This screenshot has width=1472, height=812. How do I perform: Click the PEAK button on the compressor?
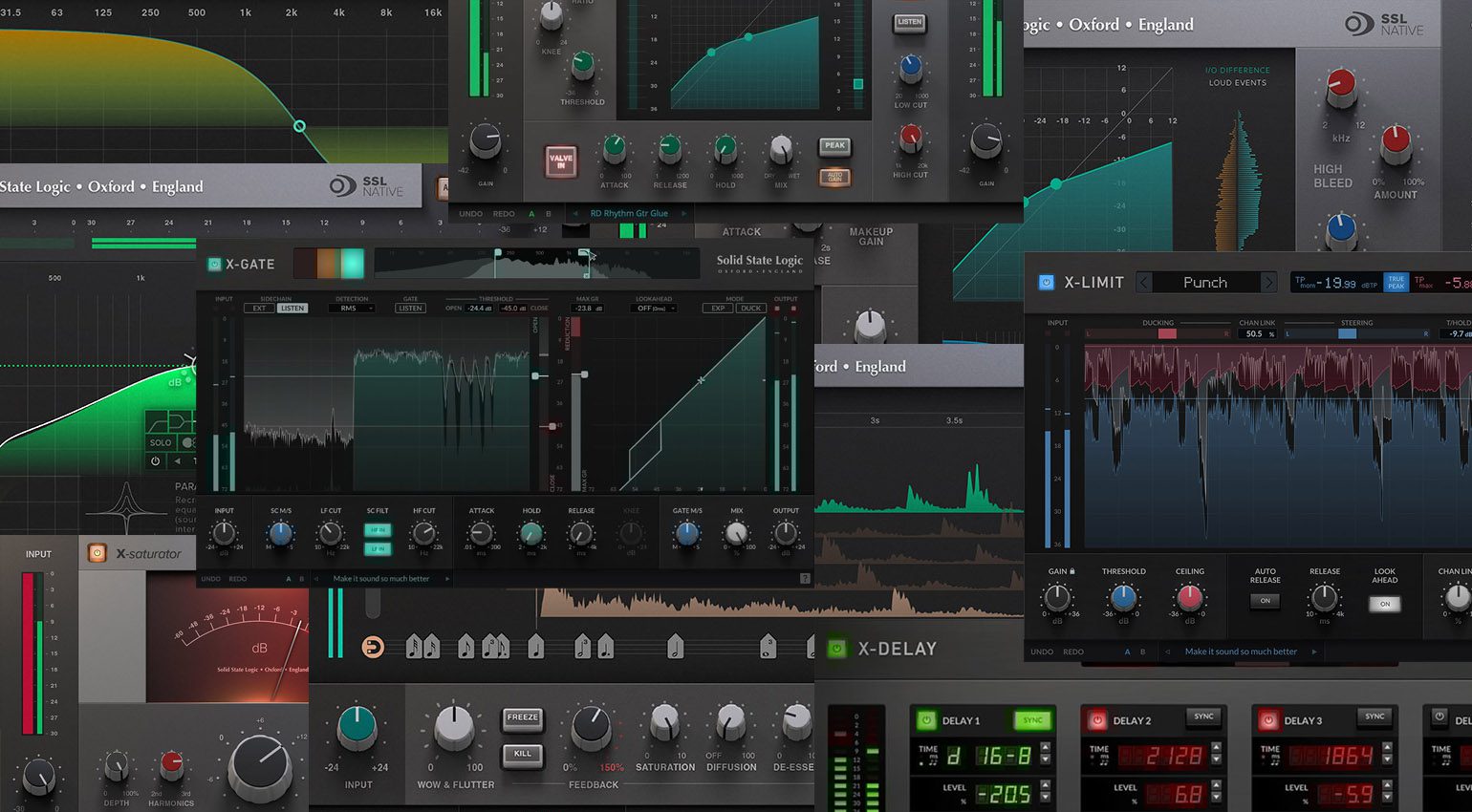tap(834, 146)
